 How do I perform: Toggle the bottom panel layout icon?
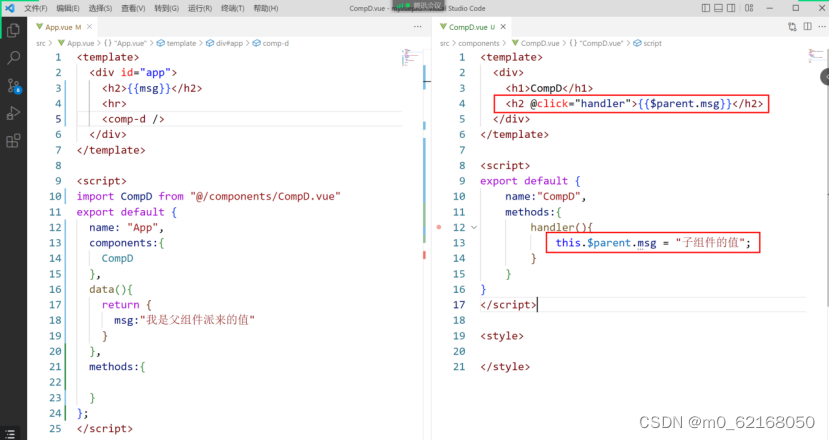click(x=718, y=8)
